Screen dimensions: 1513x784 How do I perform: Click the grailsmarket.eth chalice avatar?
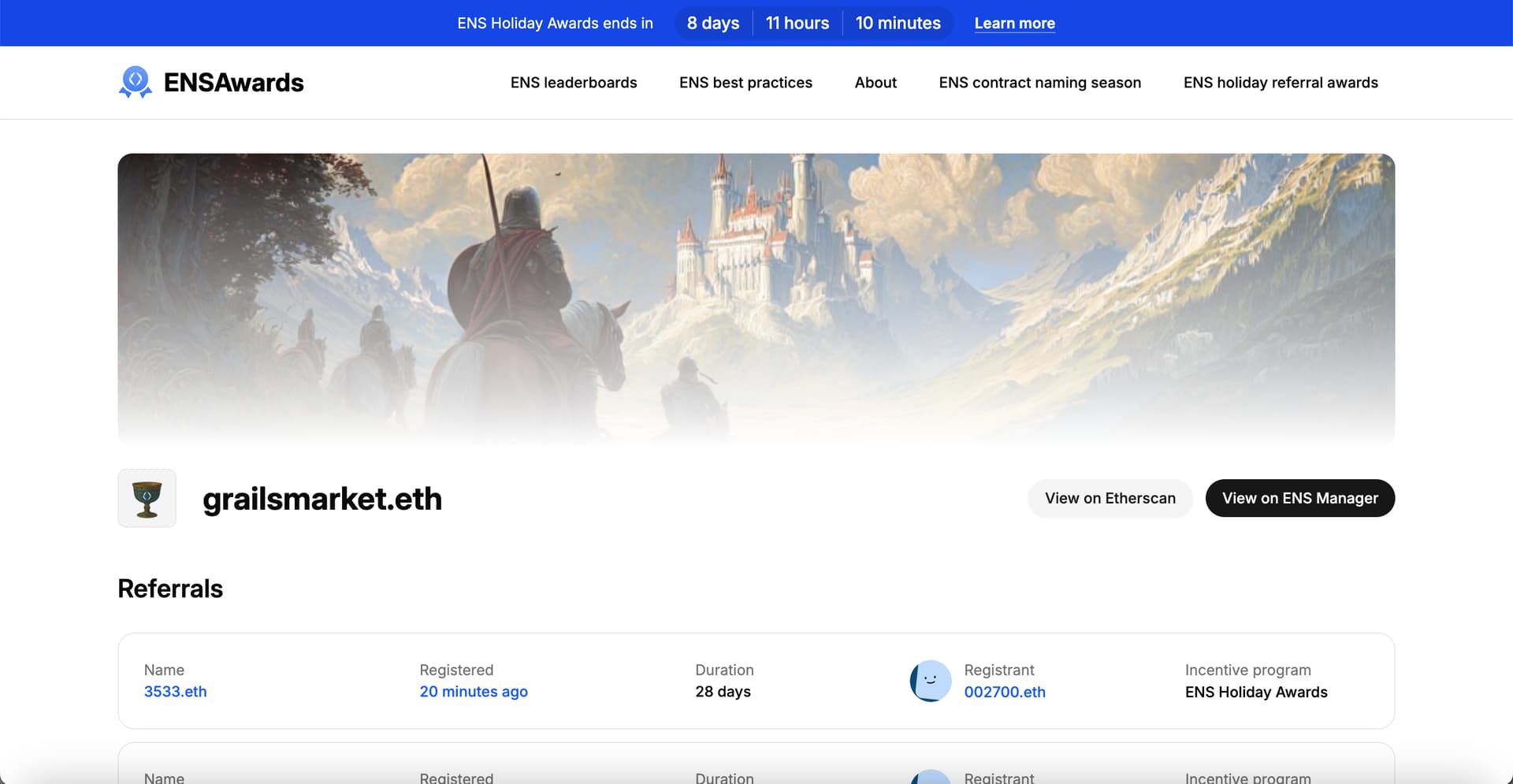pyautogui.click(x=147, y=499)
